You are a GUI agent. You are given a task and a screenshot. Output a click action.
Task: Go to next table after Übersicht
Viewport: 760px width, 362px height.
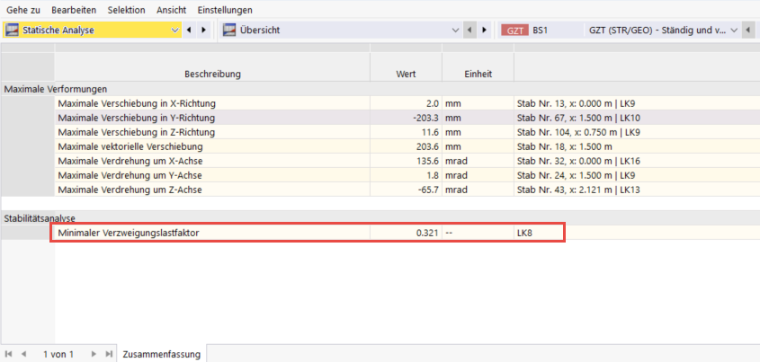tap(483, 30)
